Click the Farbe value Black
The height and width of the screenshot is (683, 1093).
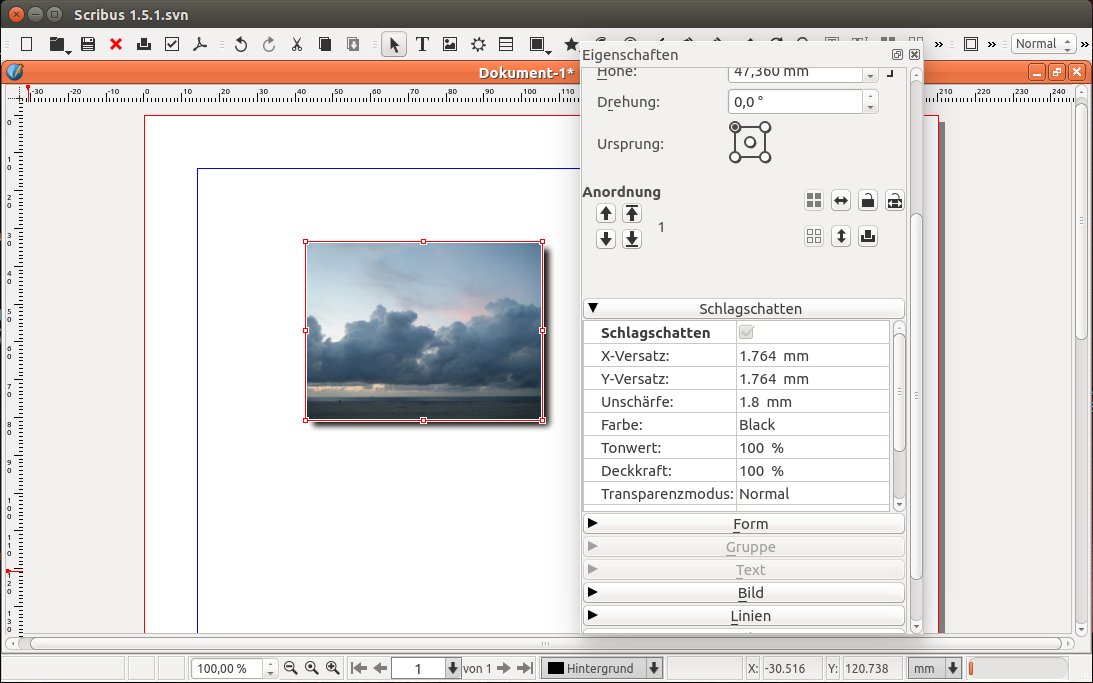coord(757,425)
